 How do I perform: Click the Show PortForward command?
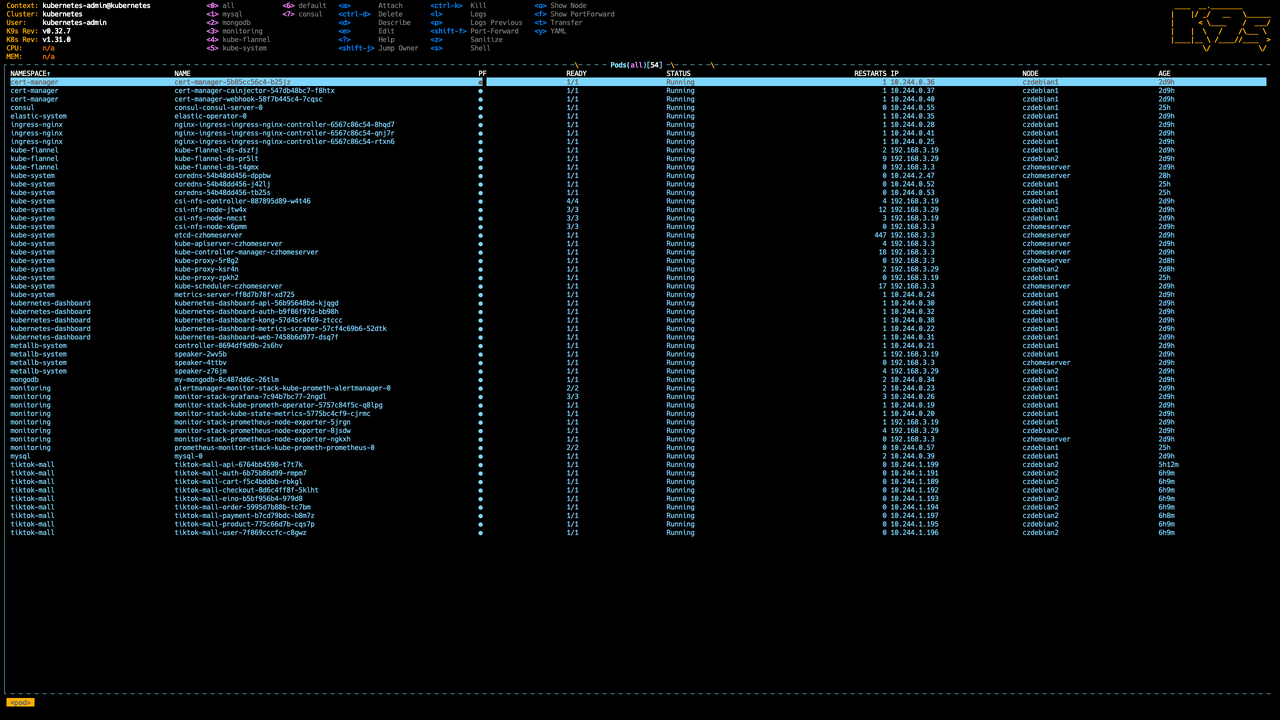[x=582, y=14]
